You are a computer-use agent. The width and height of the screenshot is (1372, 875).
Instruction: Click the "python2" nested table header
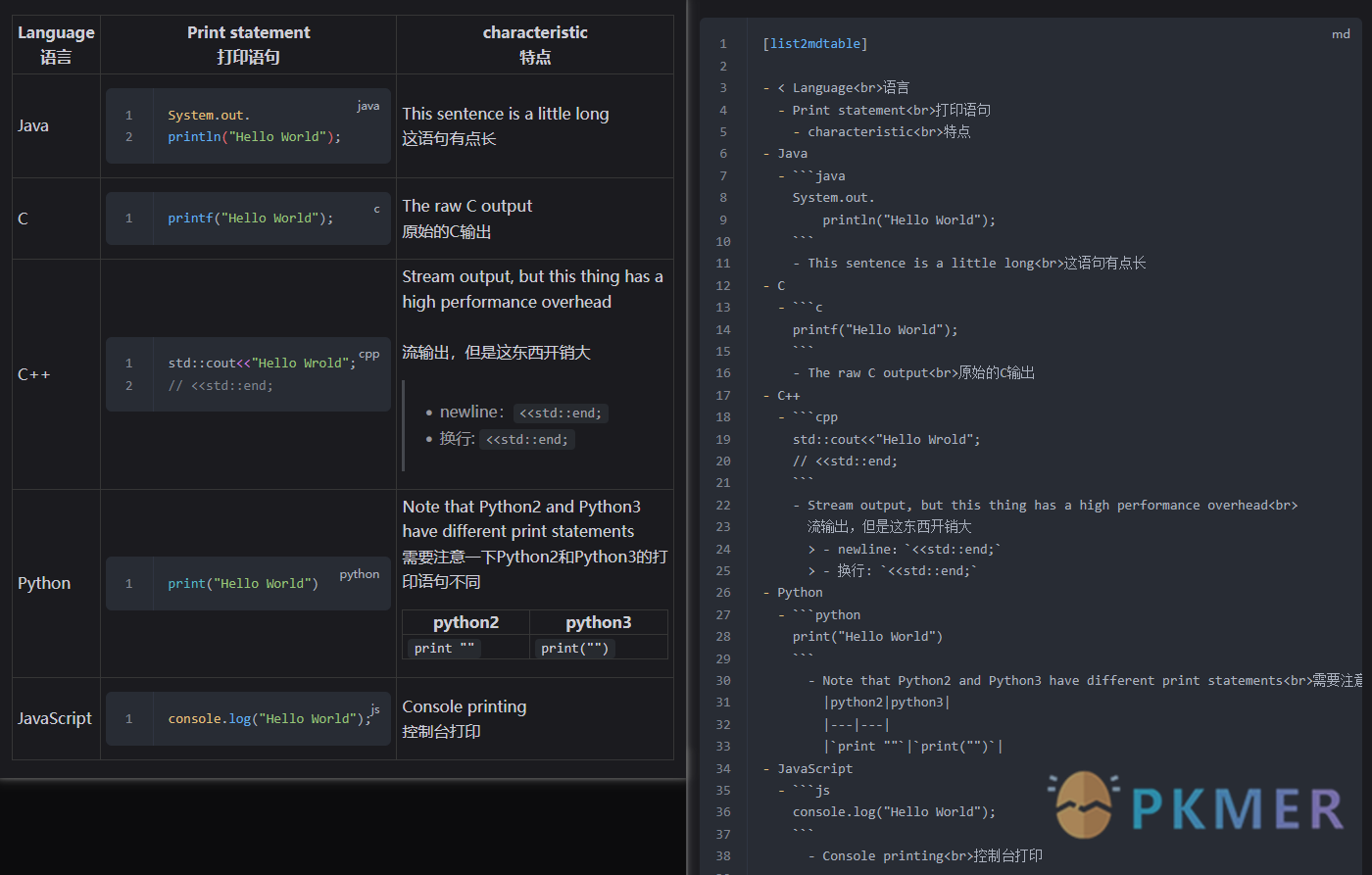(x=466, y=622)
